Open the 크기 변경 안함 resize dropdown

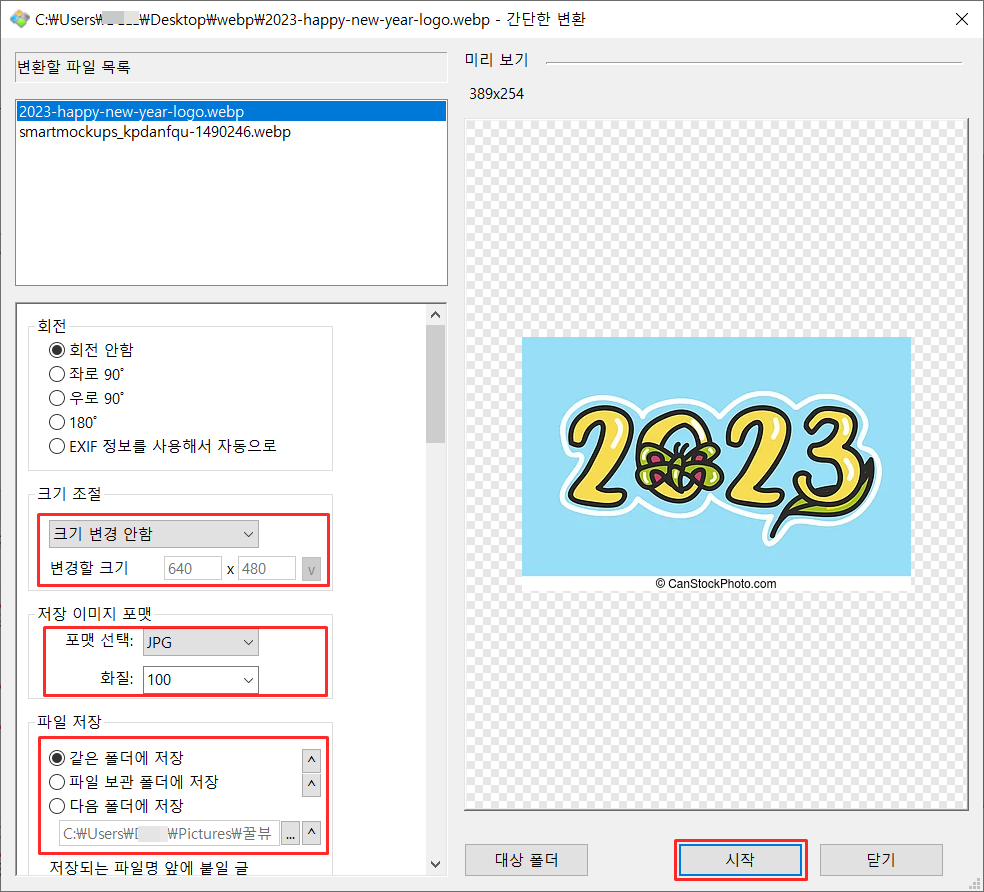coord(154,534)
